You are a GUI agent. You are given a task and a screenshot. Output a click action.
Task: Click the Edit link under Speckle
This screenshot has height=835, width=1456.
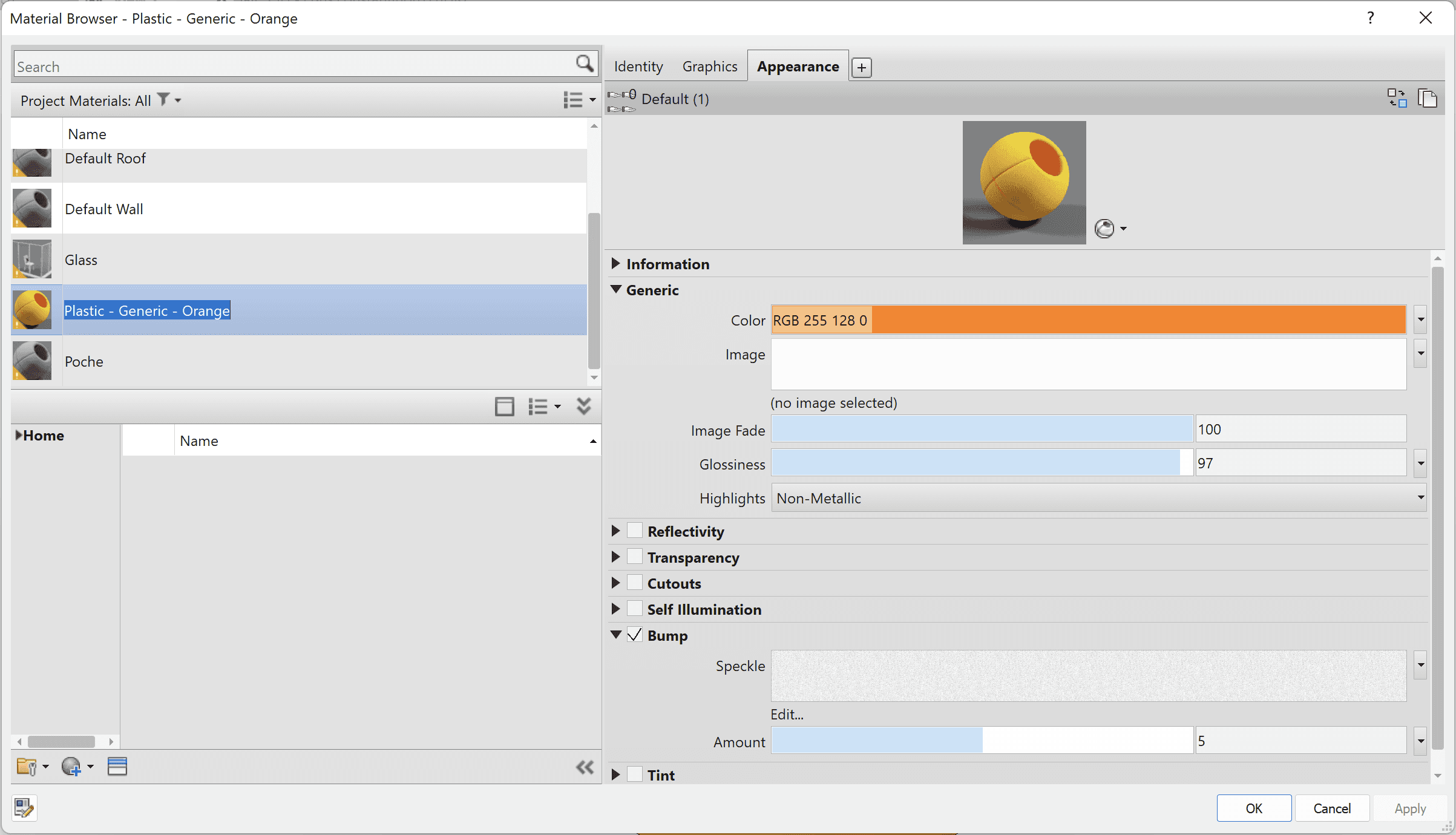pos(787,714)
